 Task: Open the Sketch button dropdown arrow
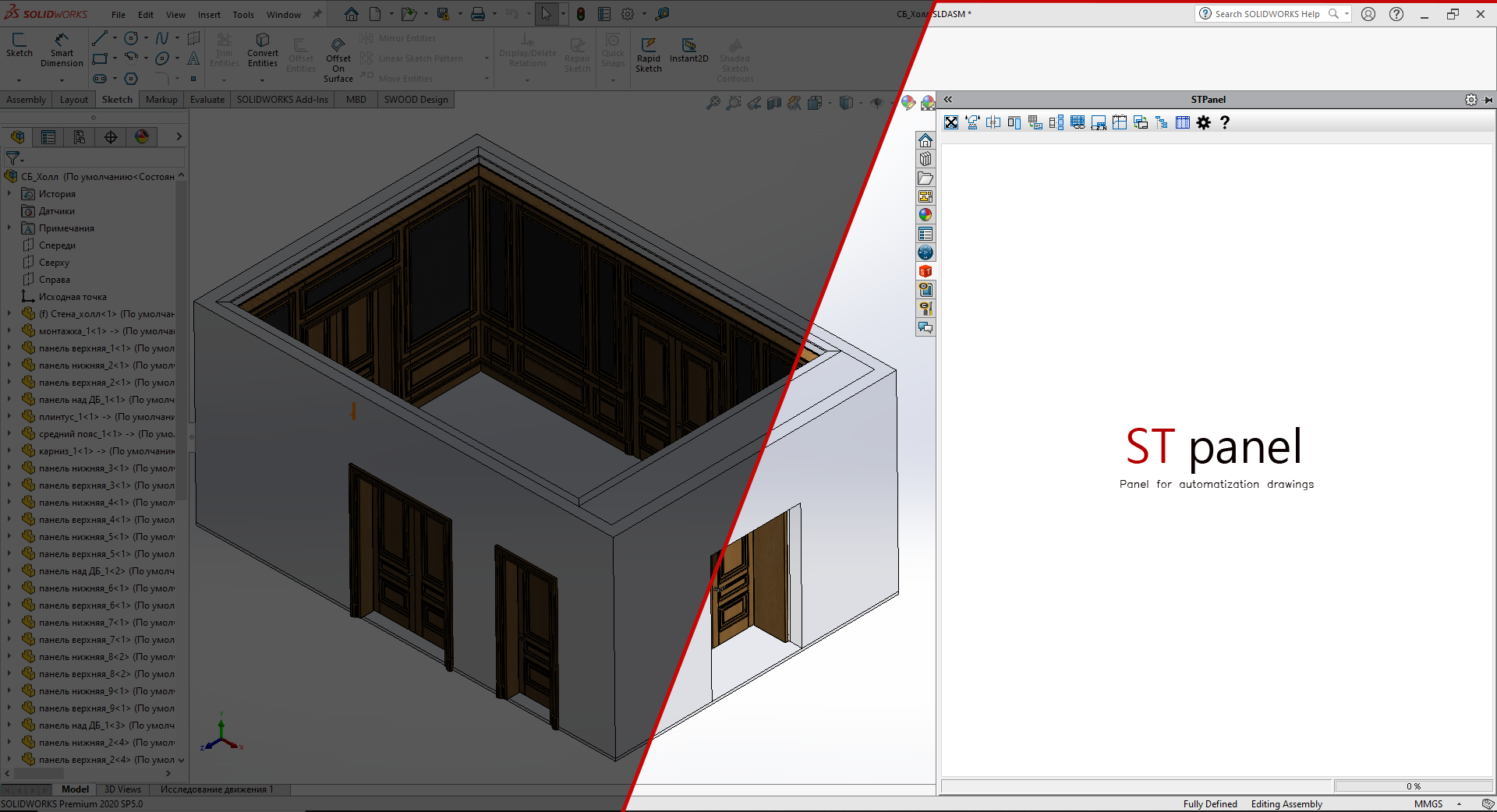click(x=19, y=79)
